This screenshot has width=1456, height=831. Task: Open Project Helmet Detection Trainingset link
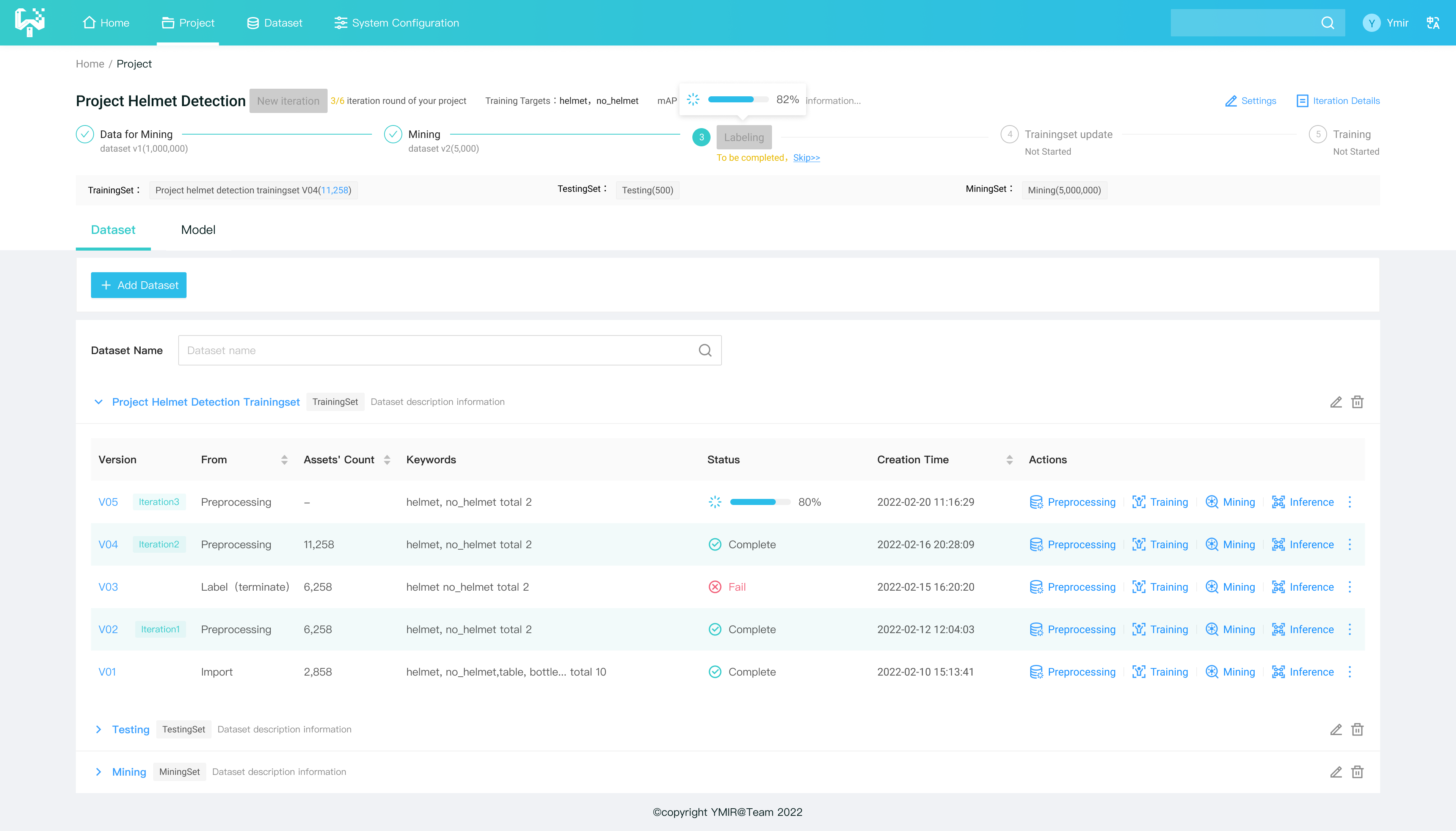(x=206, y=402)
